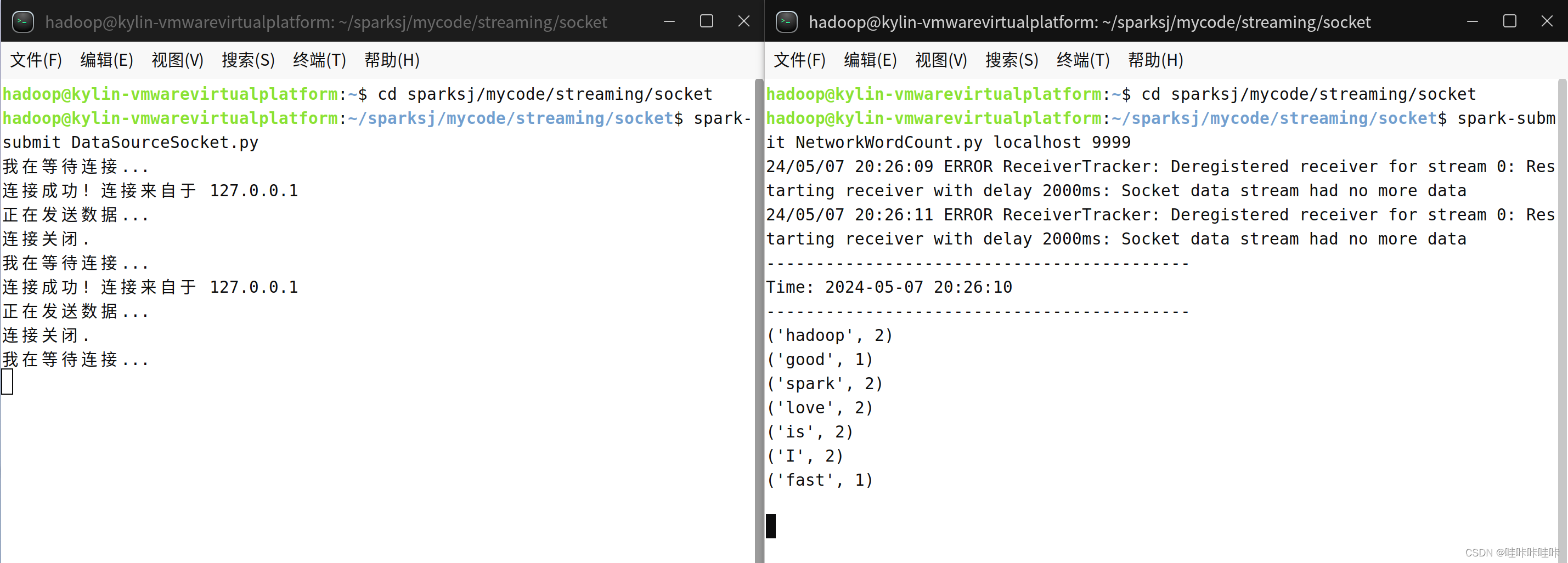
Task: Minimize the left terminal window
Action: pos(669,21)
